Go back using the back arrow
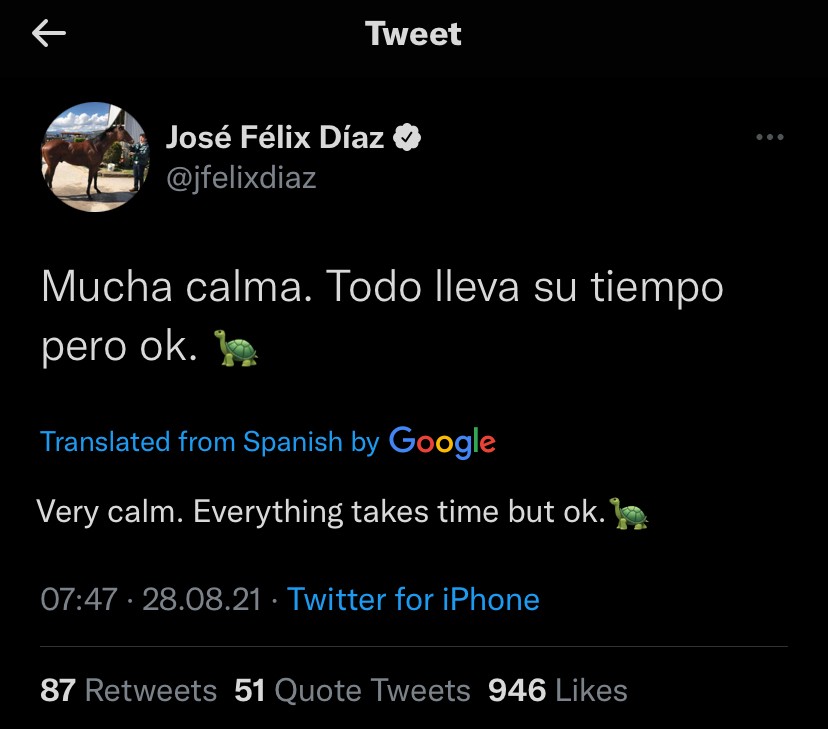The width and height of the screenshot is (828, 729). (x=49, y=34)
